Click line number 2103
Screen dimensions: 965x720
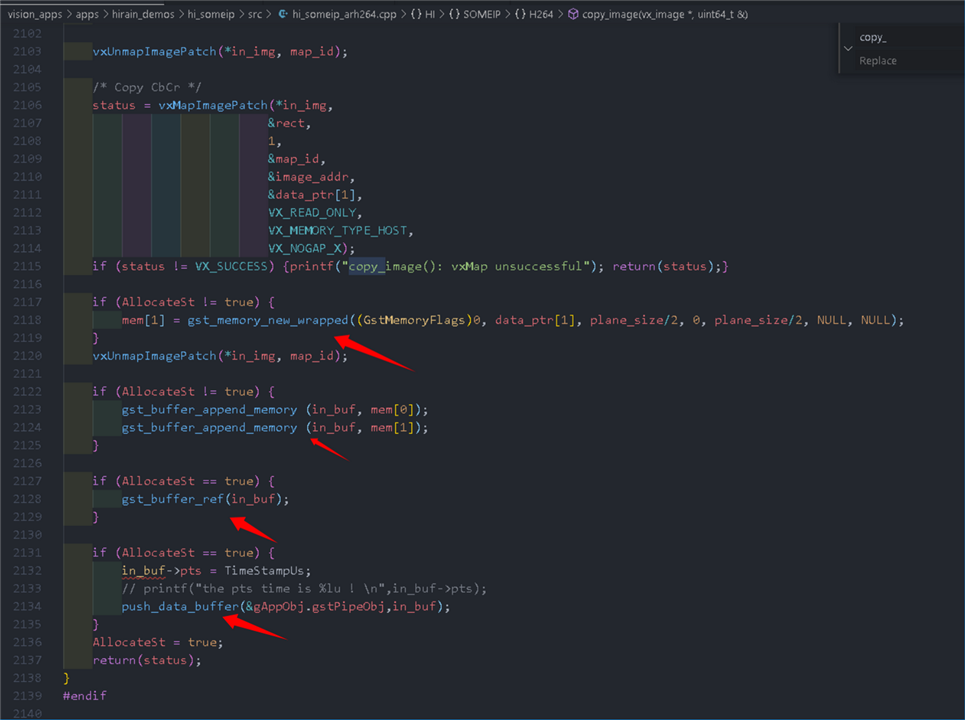click(x=27, y=51)
